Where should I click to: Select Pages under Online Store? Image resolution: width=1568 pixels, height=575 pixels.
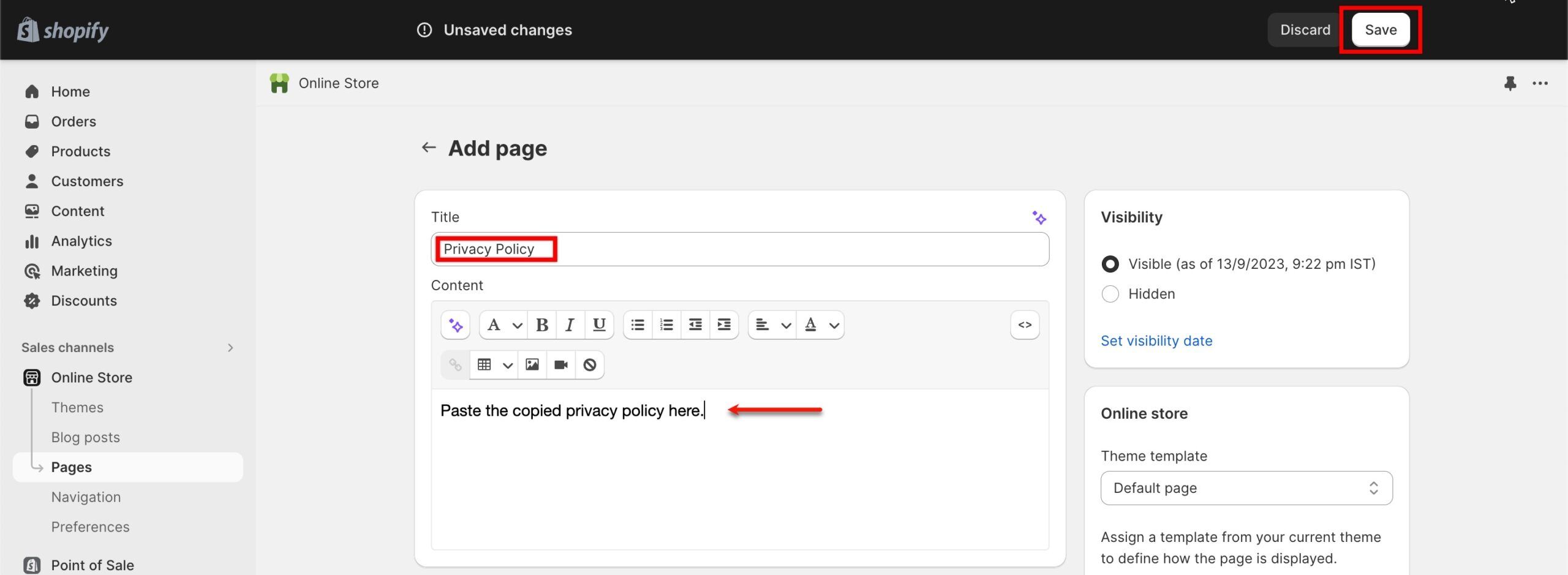point(128,467)
